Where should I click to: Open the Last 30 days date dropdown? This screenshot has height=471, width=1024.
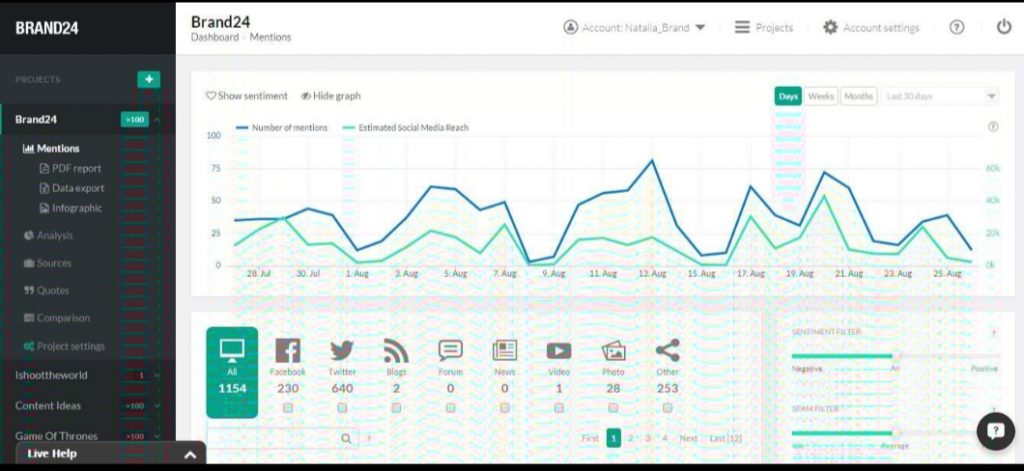click(x=940, y=96)
